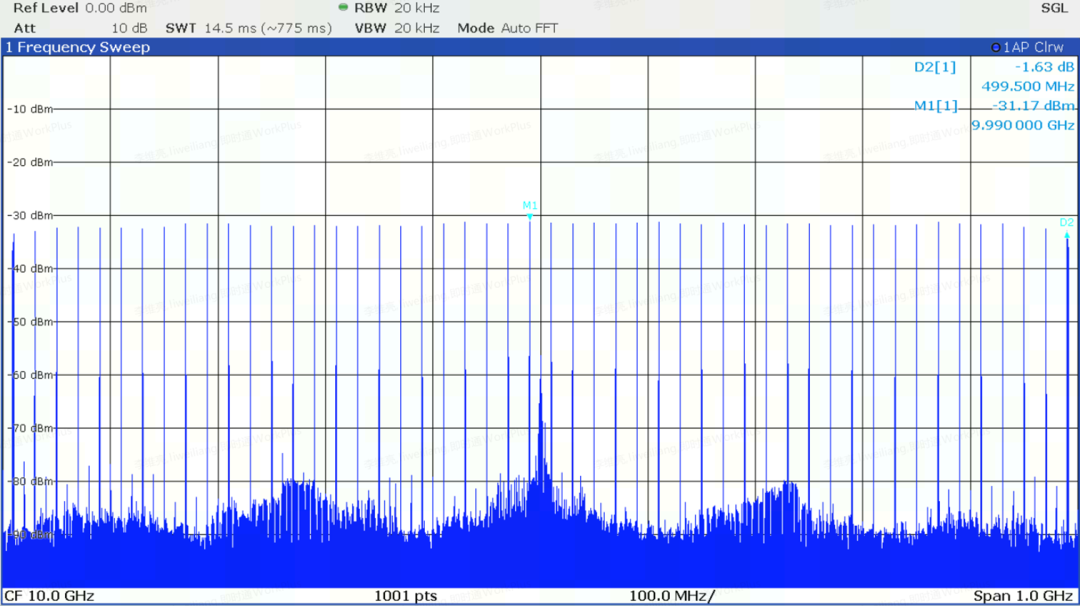Viewport: 1080px width, 606px height.
Task: Open the RBW 20 kHz setting
Action: tap(397, 8)
